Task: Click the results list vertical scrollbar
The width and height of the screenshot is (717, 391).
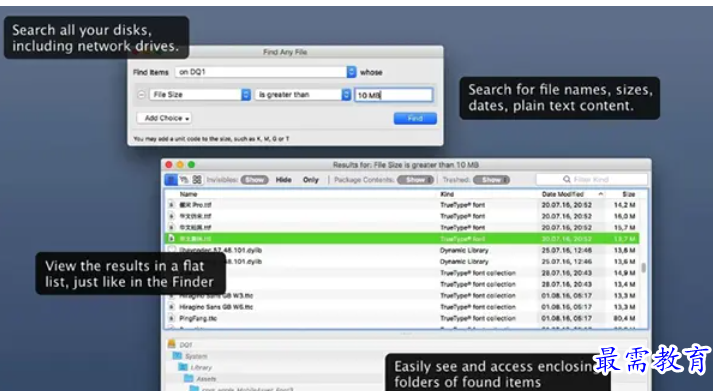Action: [643, 268]
